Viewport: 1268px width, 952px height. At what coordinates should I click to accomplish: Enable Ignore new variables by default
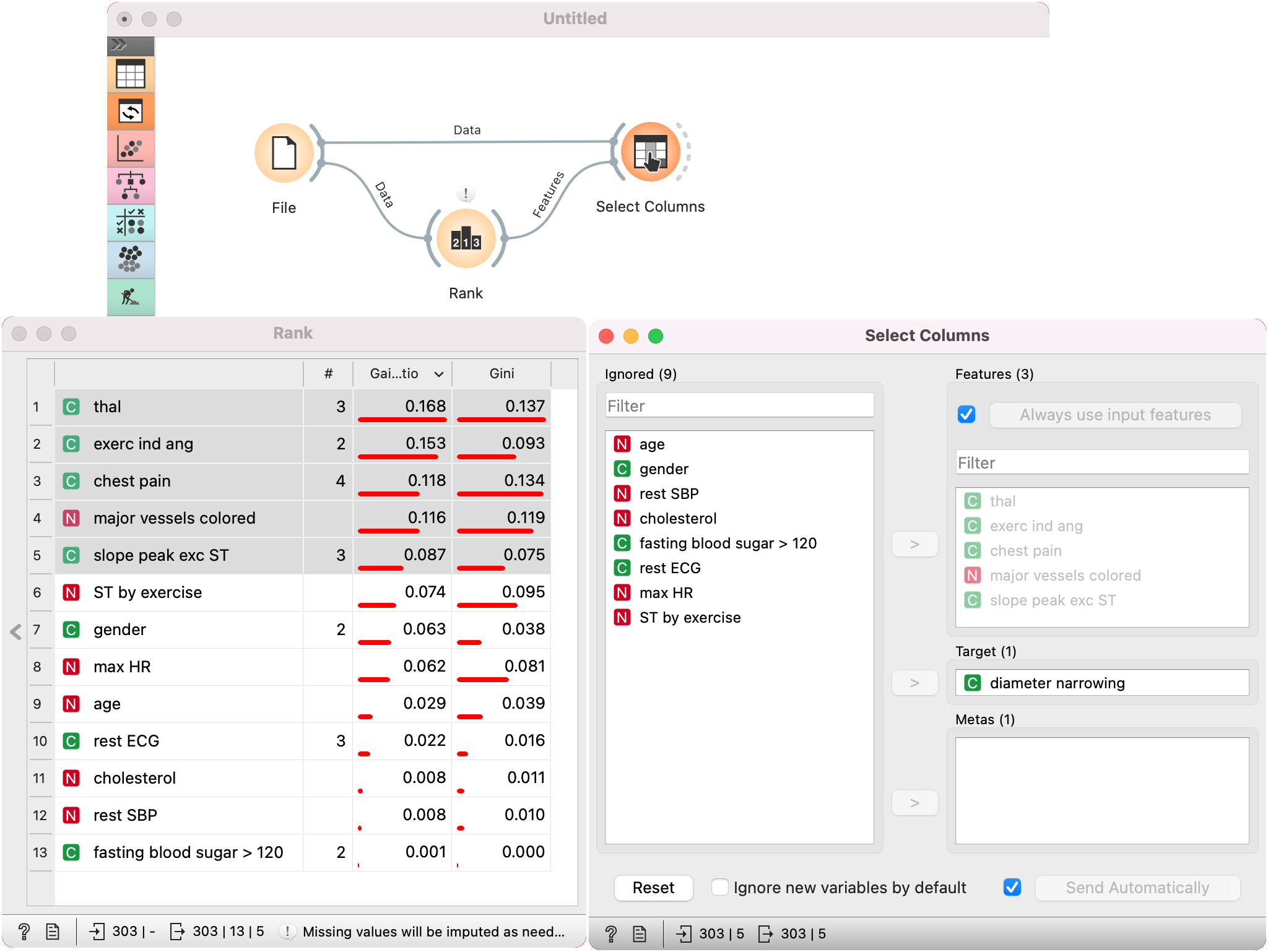coord(719,887)
